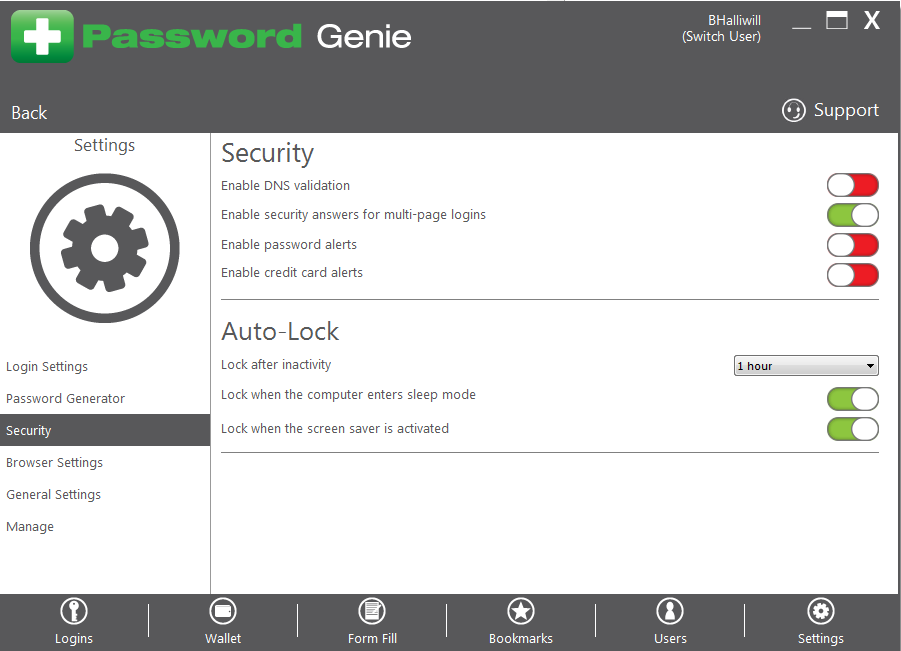901x651 pixels.
Task: Click Switch User under BHalliwill
Action: click(721, 37)
